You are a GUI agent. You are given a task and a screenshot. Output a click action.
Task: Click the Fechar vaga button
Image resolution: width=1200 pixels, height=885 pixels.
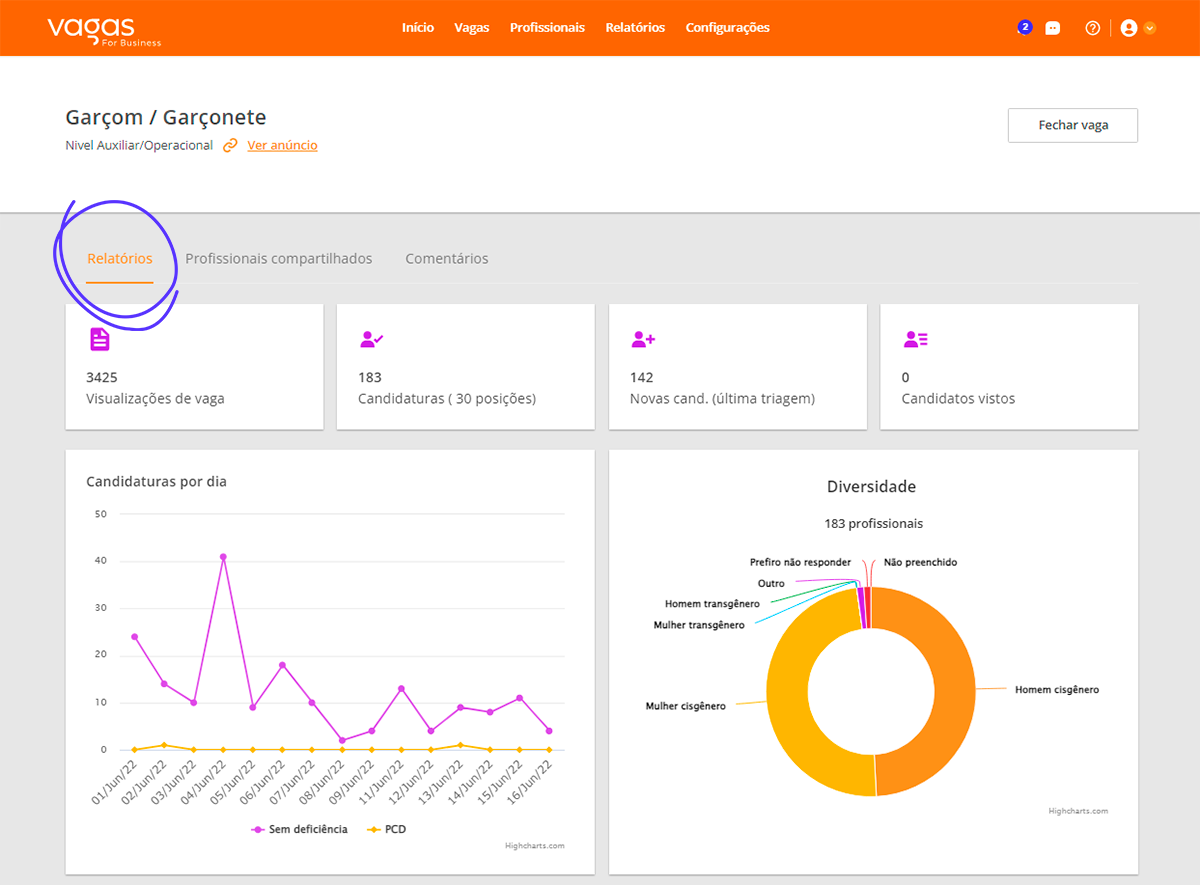click(1073, 125)
